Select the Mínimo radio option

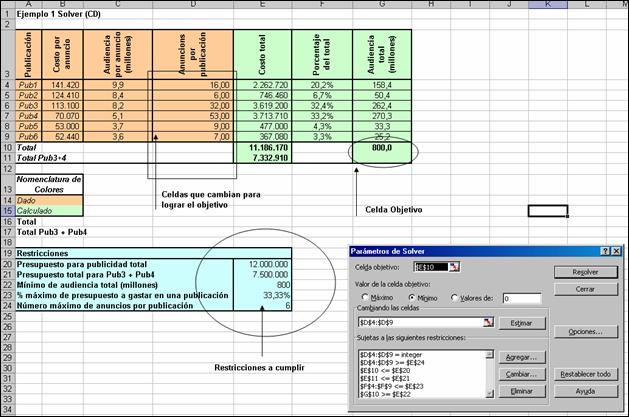[411, 299]
